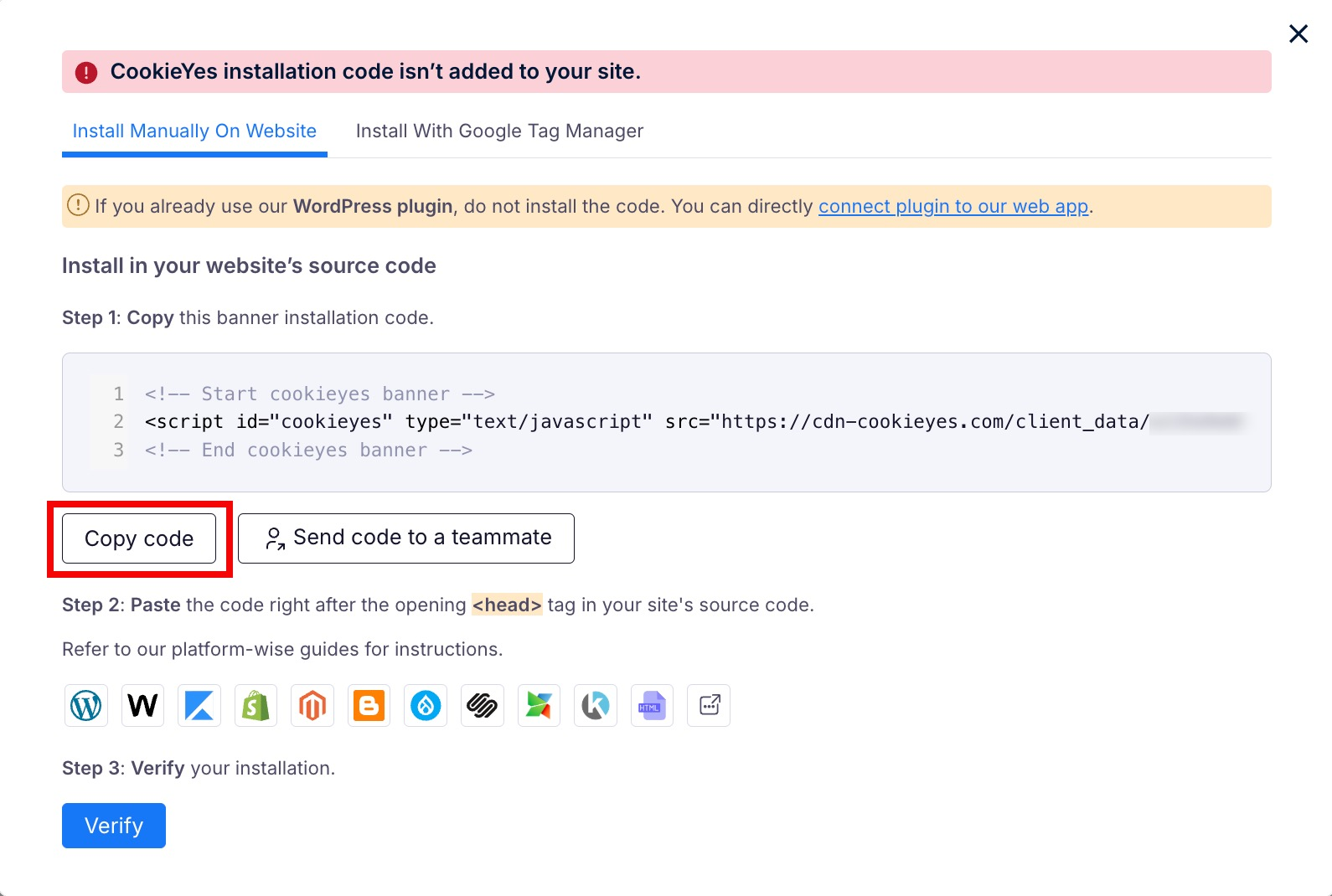Click the blue Verify button
1332x896 pixels.
[114, 826]
